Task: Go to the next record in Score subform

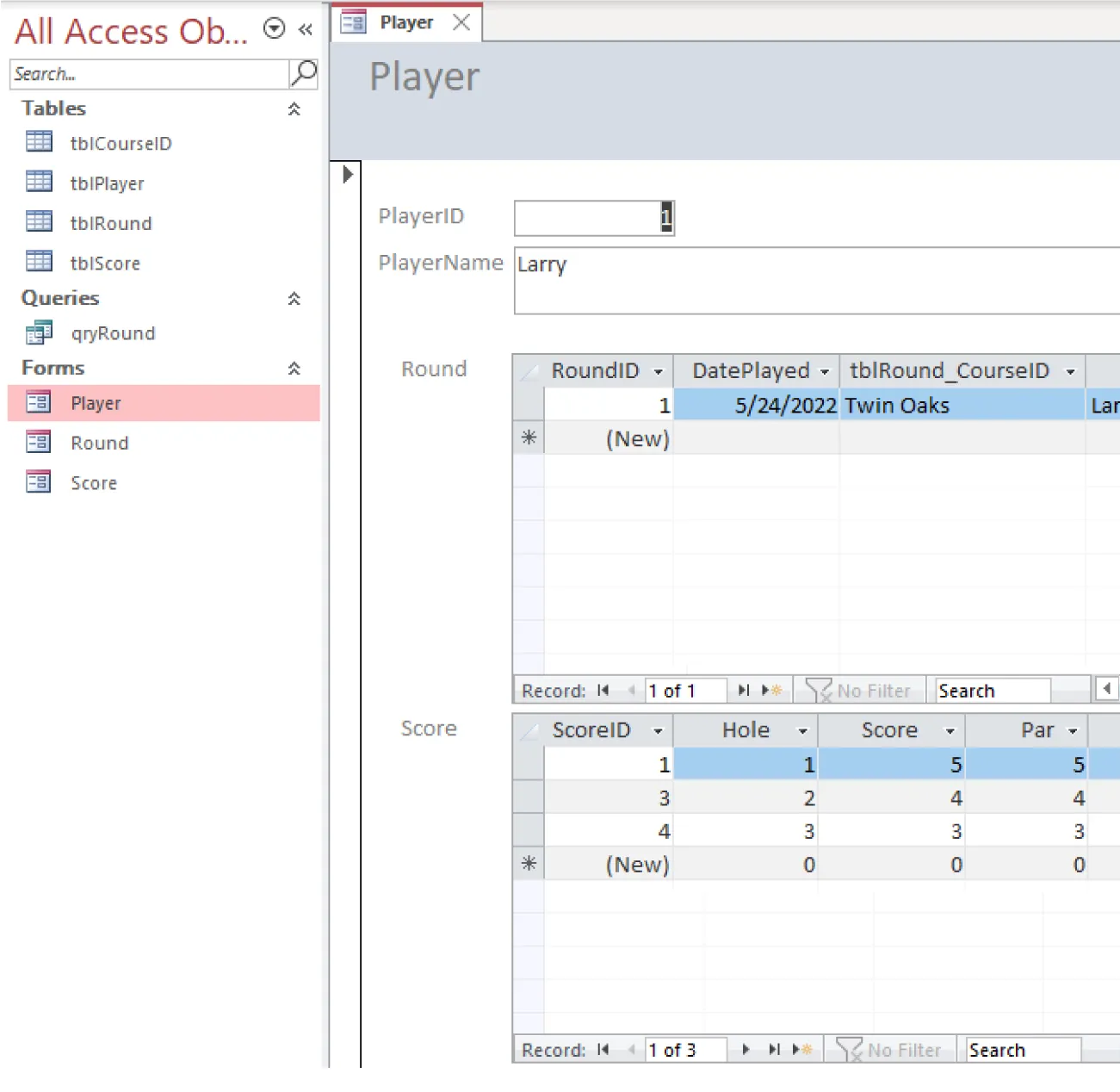Action: (x=745, y=1049)
